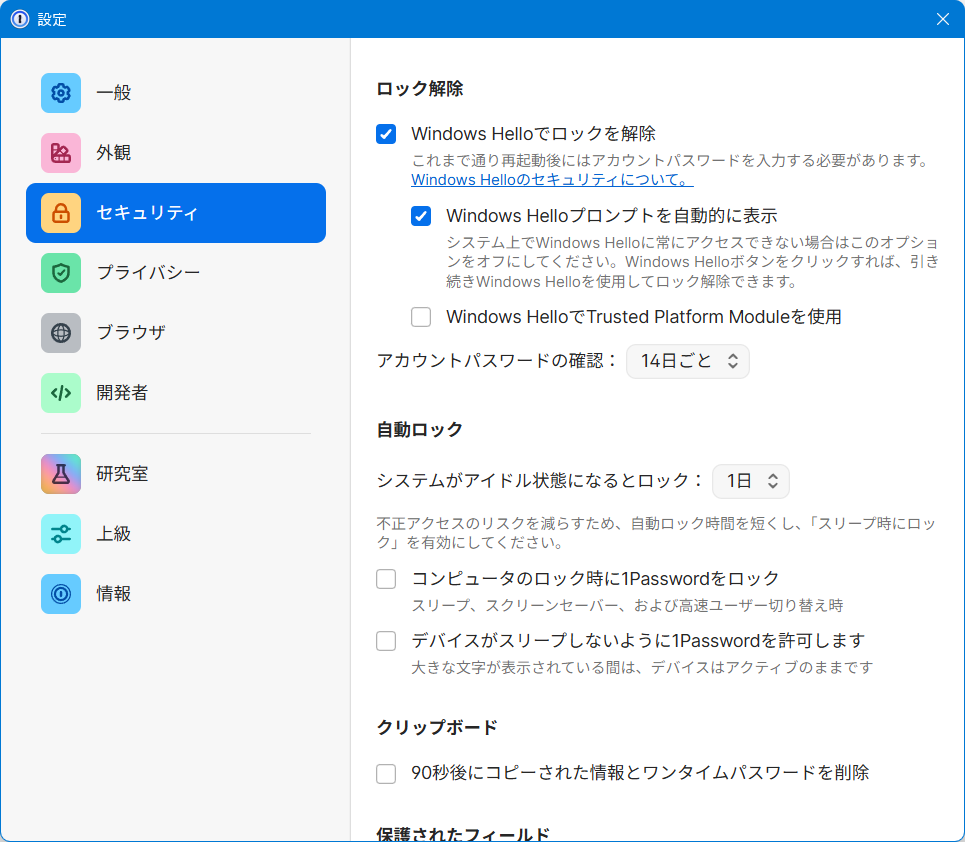965x842 pixels.
Task: Open the 開発者 settings tab label
Action: click(x=122, y=393)
